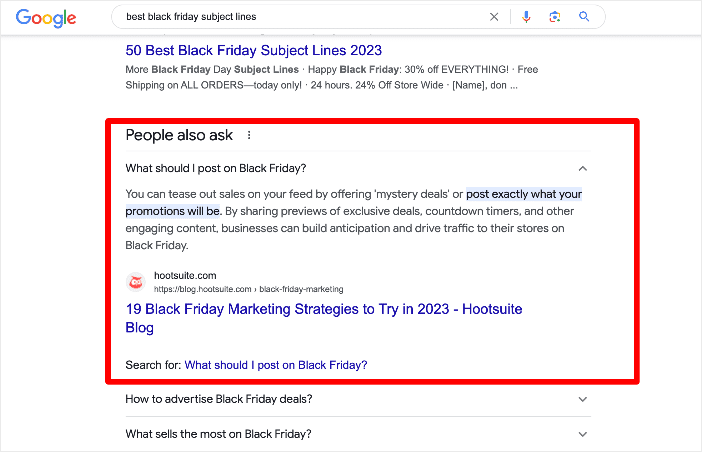Click the snippet mentioning 'Free Shipping on ALL ORDERS'
Screen dimensions: 702x452
(x=332, y=77)
